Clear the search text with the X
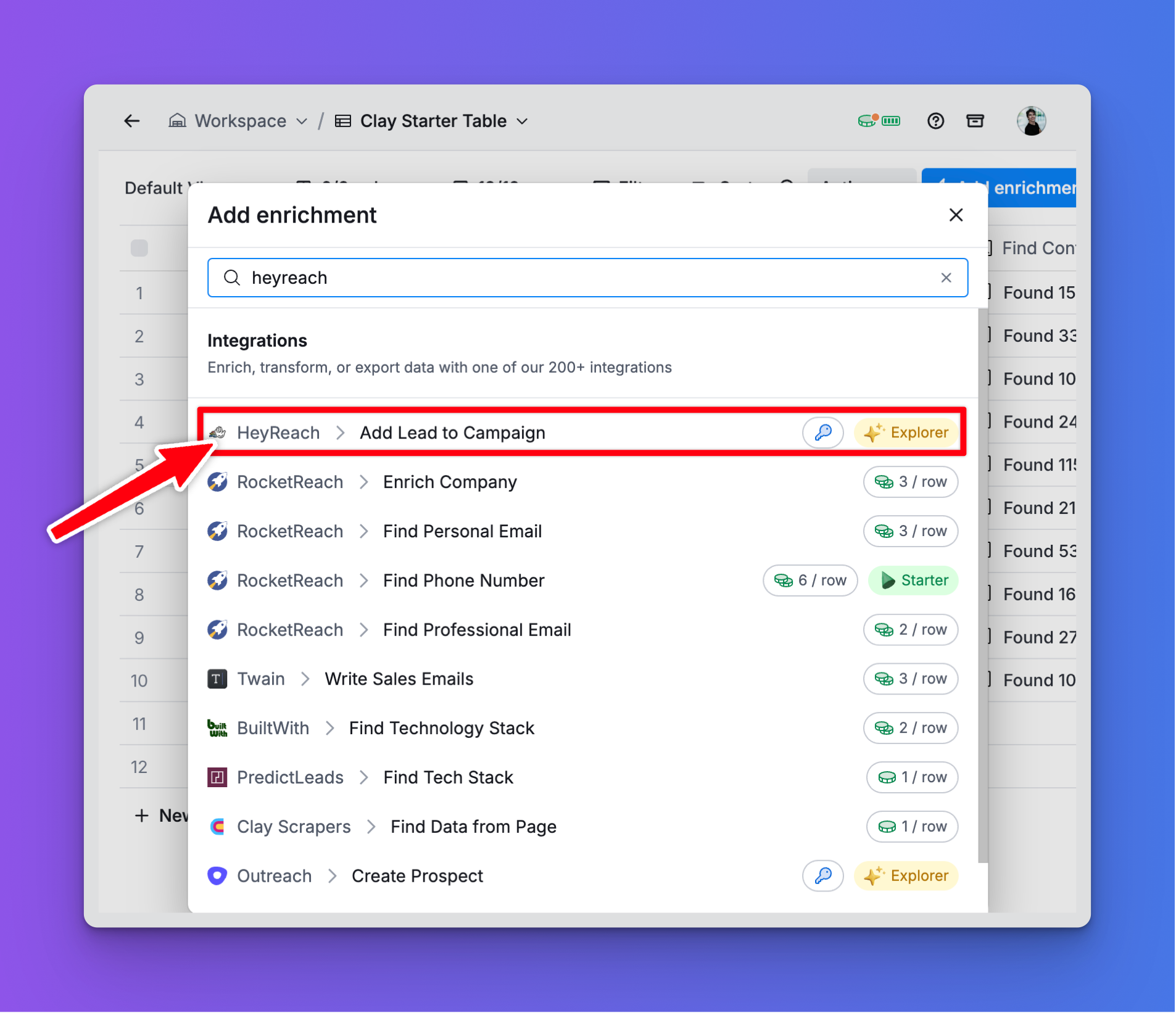 (946, 278)
